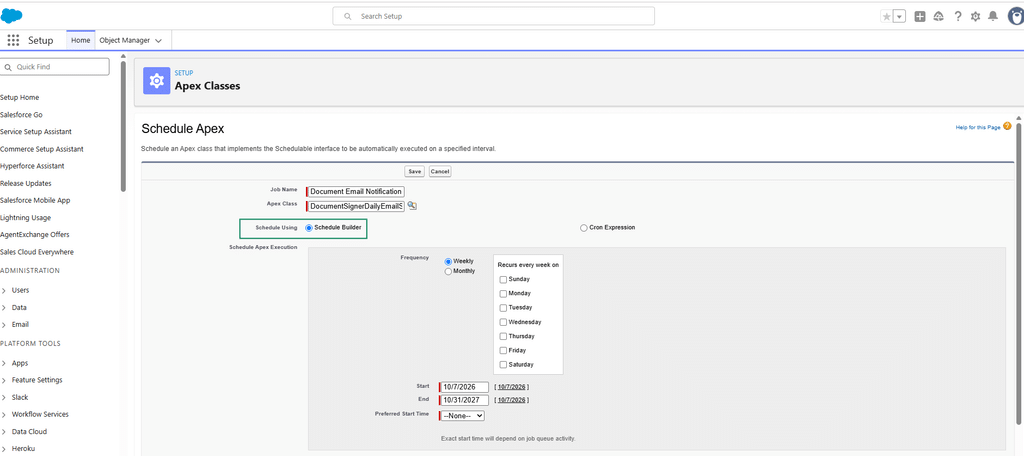This screenshot has width=1024, height=456.
Task: Open Release Updates
Action: tap(25, 183)
